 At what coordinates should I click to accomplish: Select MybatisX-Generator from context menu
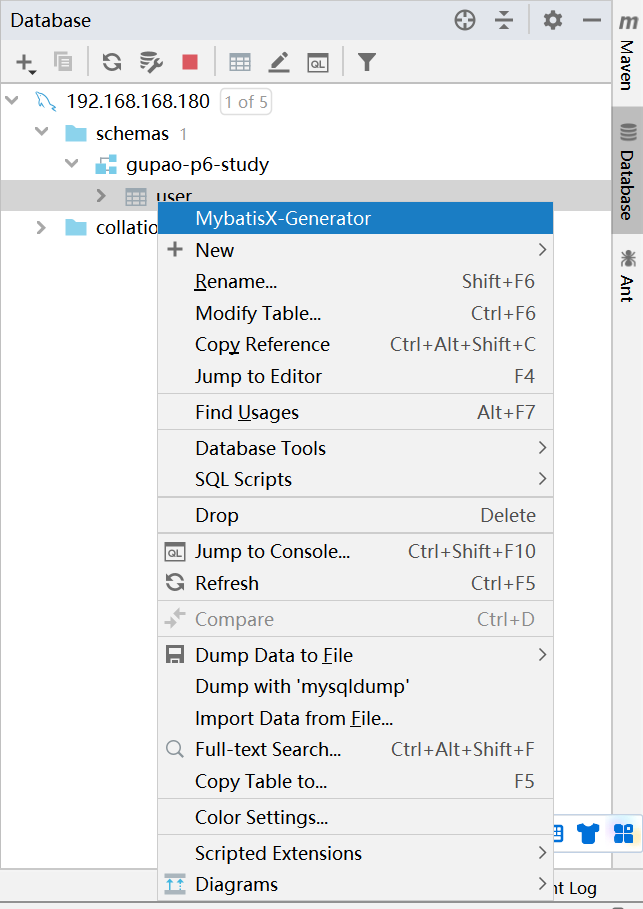click(283, 218)
